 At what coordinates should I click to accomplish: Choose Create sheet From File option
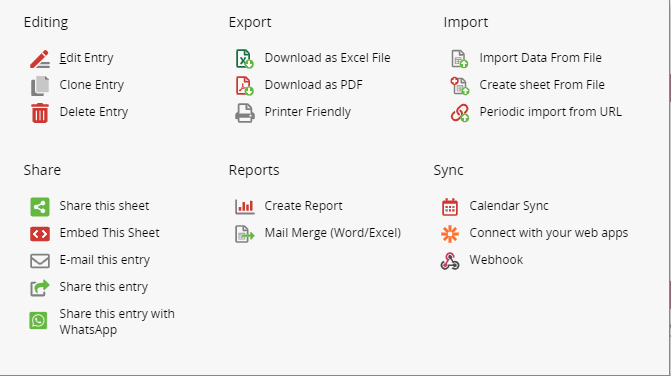pos(542,85)
